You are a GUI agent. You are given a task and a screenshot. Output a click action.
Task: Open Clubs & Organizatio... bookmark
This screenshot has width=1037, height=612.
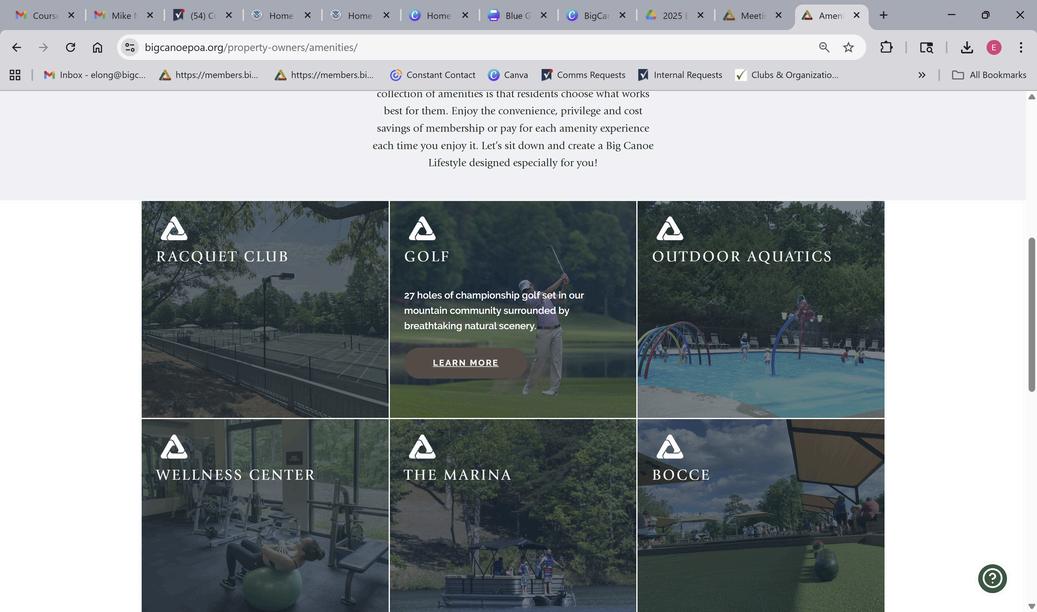tap(787, 75)
